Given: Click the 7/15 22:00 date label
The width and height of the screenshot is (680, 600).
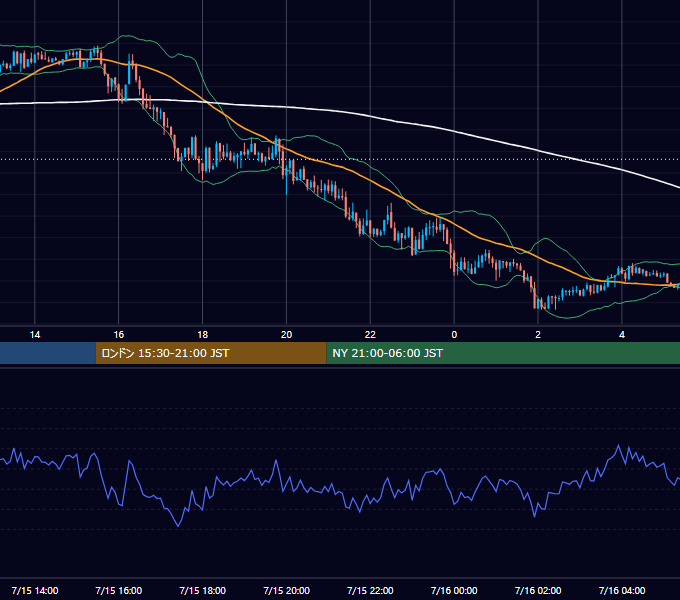Looking at the screenshot, I should pyautogui.click(x=370, y=590).
